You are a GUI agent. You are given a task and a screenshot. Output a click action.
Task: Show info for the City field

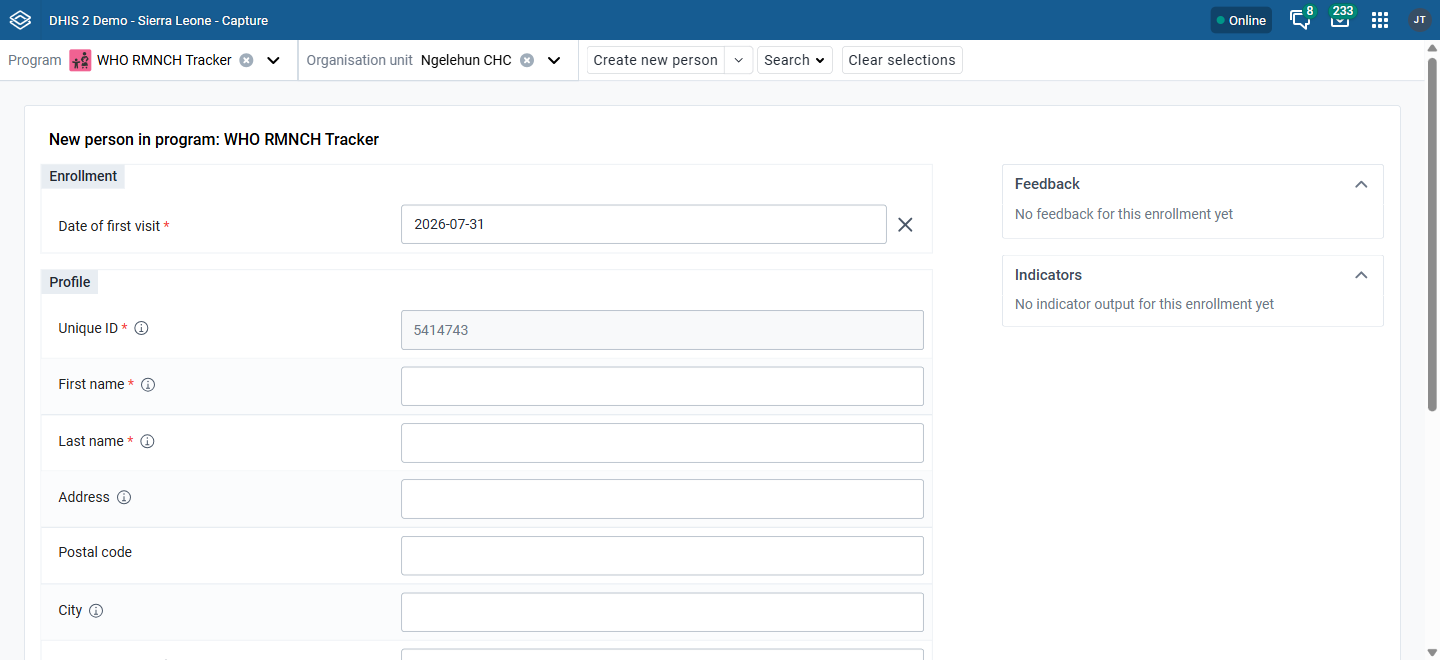point(96,611)
